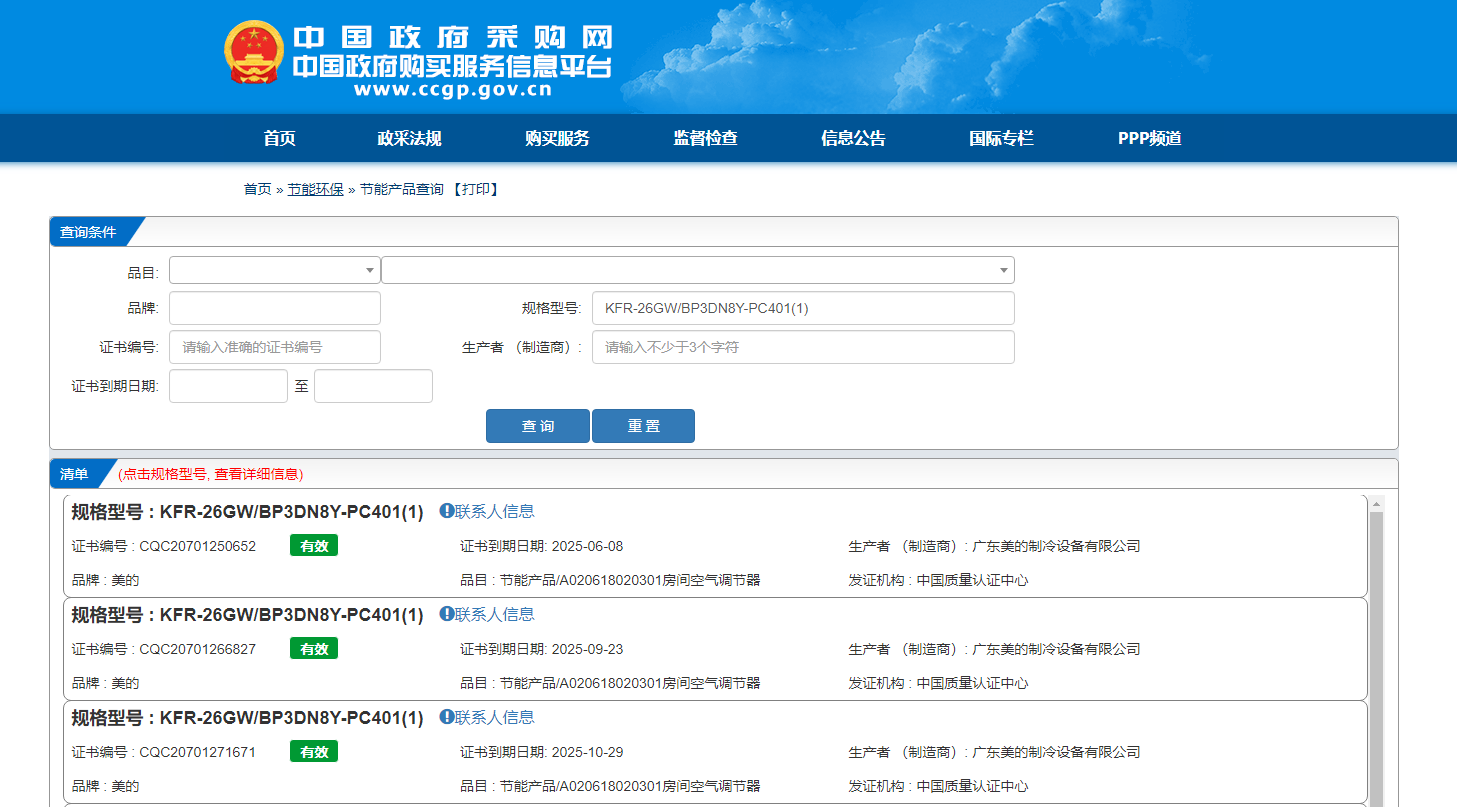Open 联系人信息 for certificate CQC20701271671
This screenshot has width=1457, height=807.
(x=495, y=717)
